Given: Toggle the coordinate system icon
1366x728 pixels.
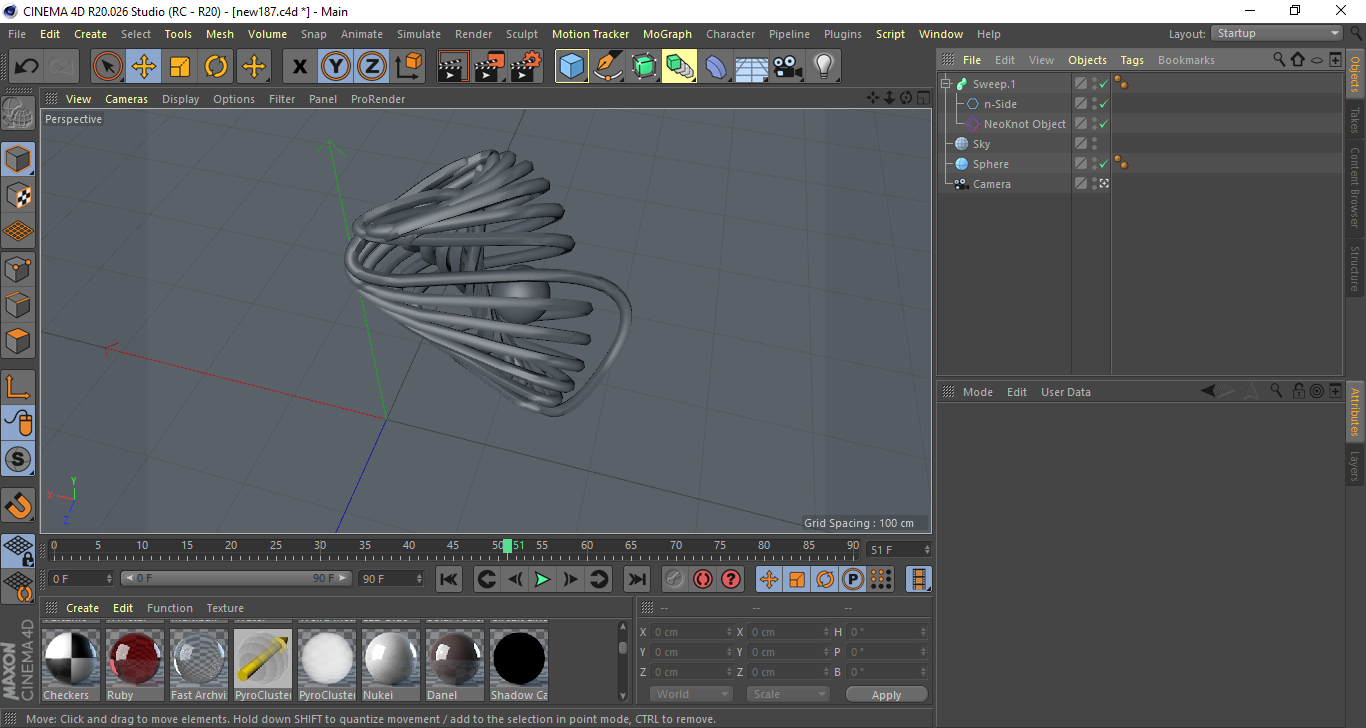Looking at the screenshot, I should pos(408,67).
